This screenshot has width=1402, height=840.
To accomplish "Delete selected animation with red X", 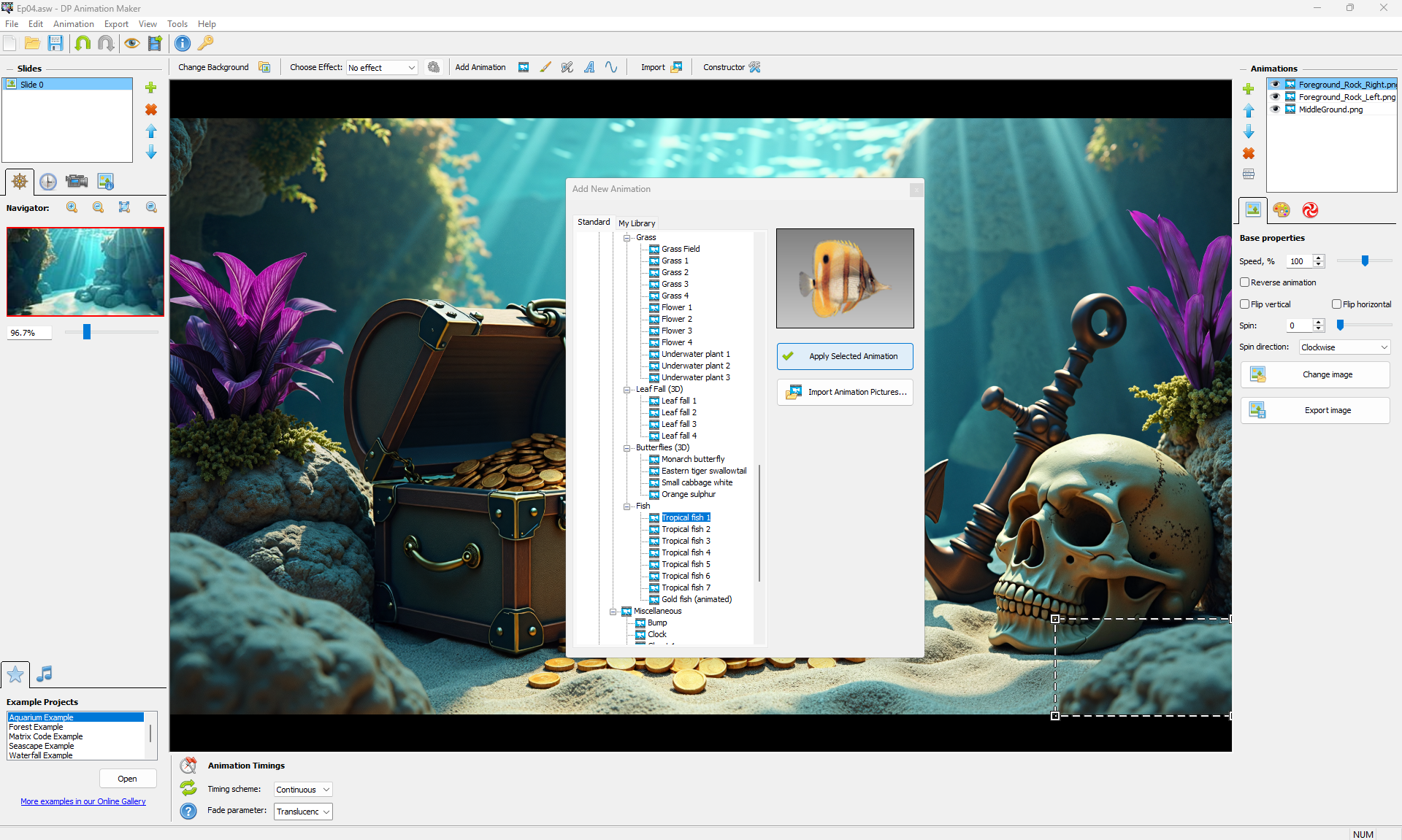I will click(x=1249, y=153).
